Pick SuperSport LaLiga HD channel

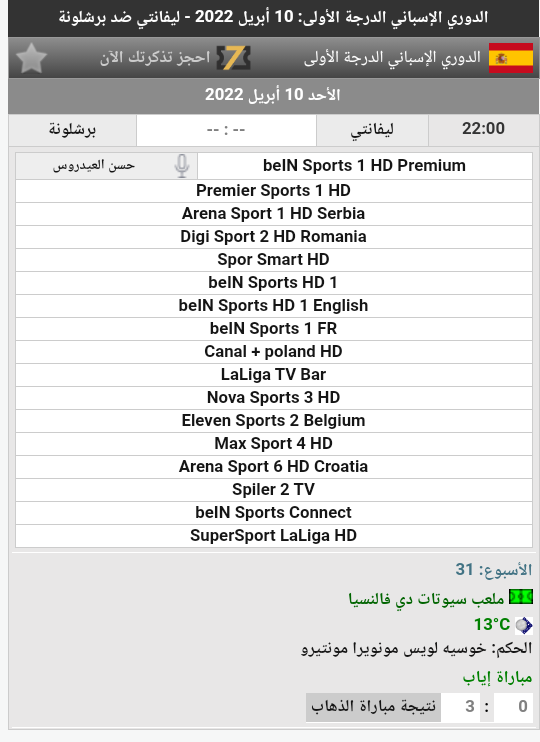(x=274, y=536)
